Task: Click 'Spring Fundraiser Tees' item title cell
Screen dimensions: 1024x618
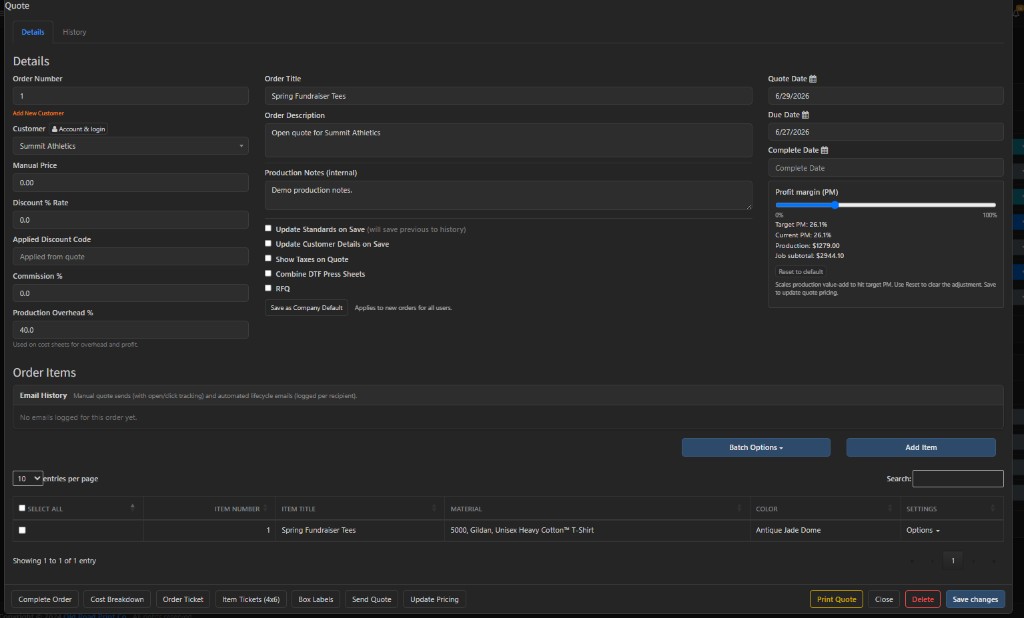Action: [x=359, y=530]
